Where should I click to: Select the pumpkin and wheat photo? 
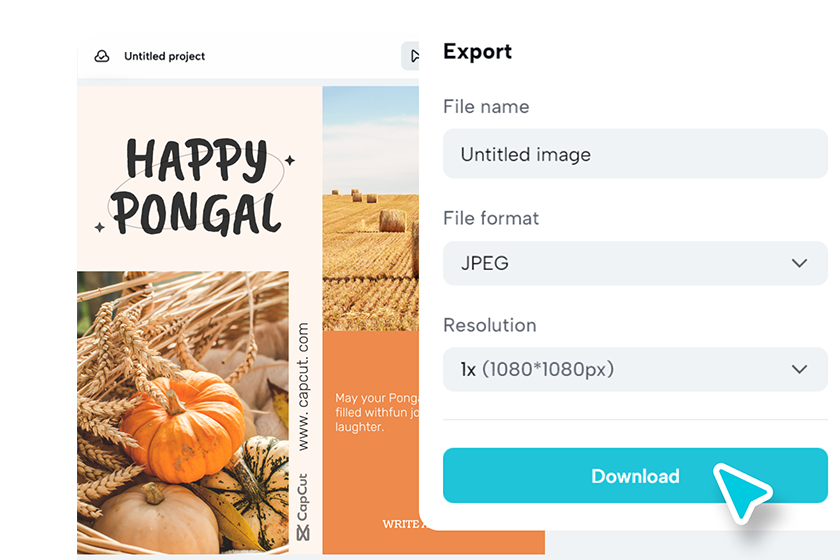[x=183, y=412]
